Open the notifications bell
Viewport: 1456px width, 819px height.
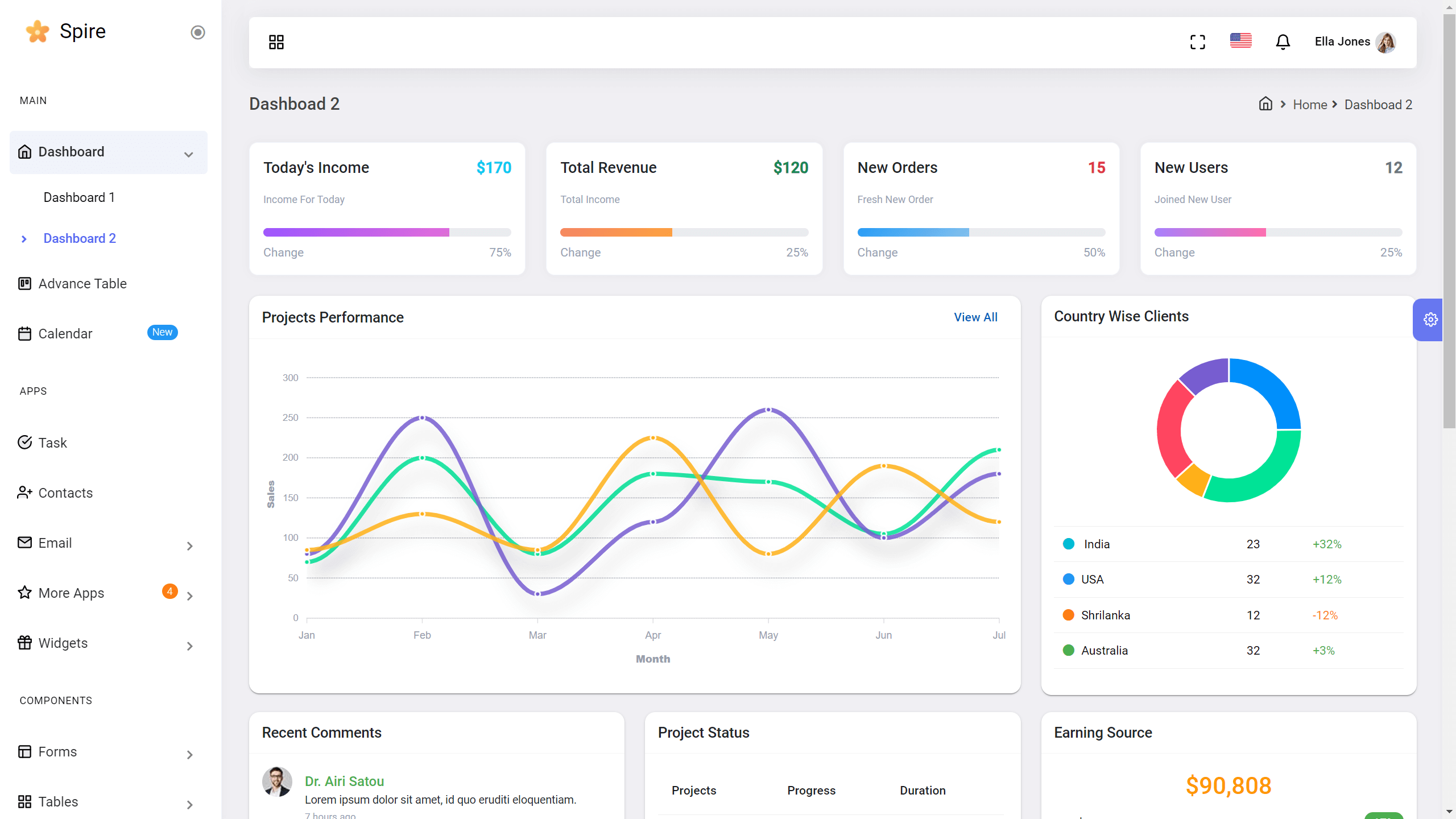tap(1283, 42)
